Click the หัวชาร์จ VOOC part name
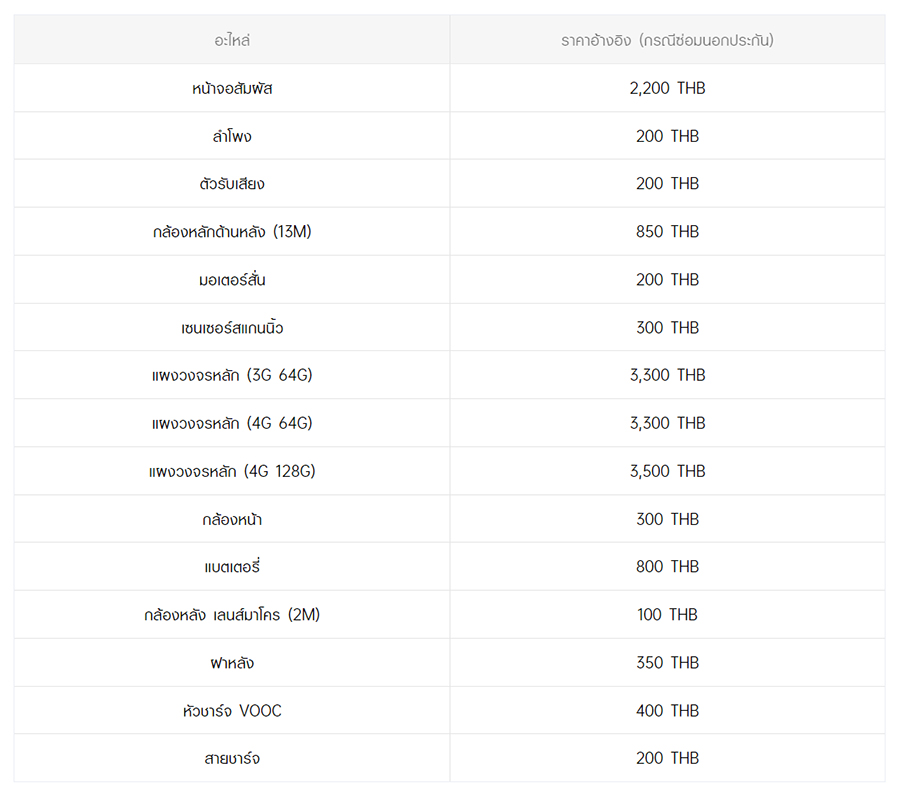The image size is (900, 799). tap(232, 711)
